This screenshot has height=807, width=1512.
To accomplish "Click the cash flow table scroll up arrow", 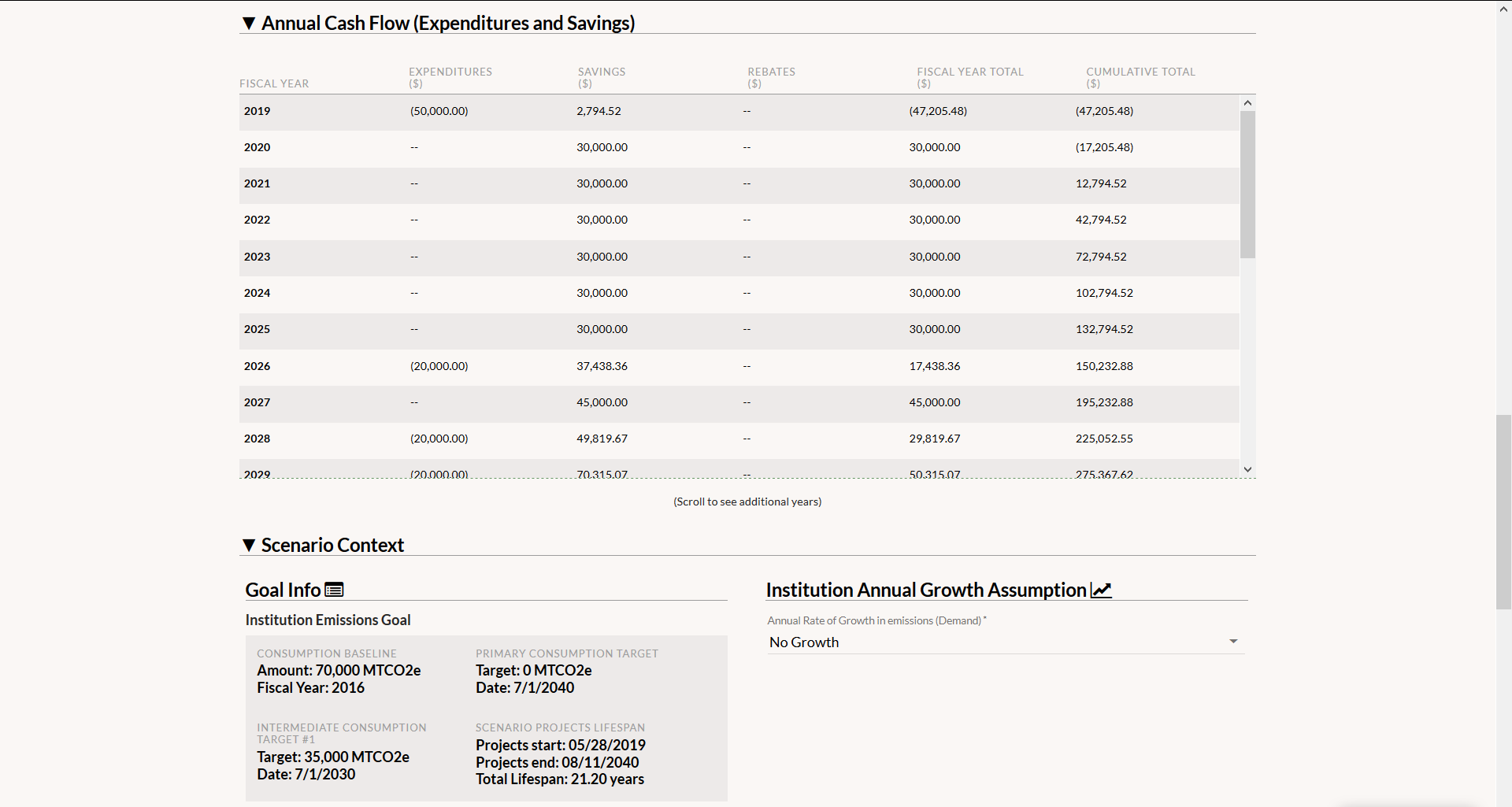I will point(1247,103).
